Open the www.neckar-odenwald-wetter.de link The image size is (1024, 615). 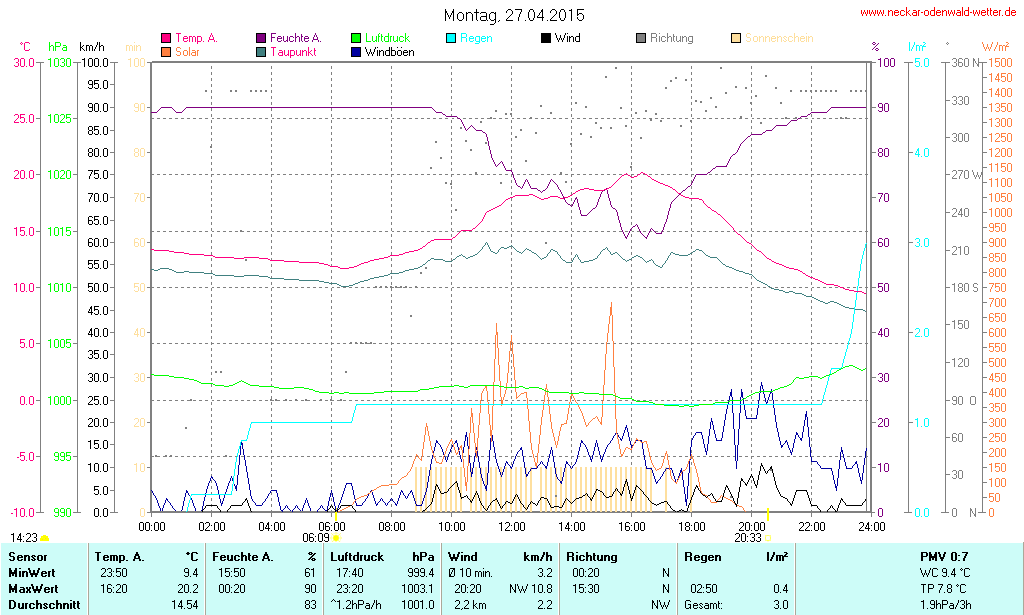pyautogui.click(x=938, y=13)
